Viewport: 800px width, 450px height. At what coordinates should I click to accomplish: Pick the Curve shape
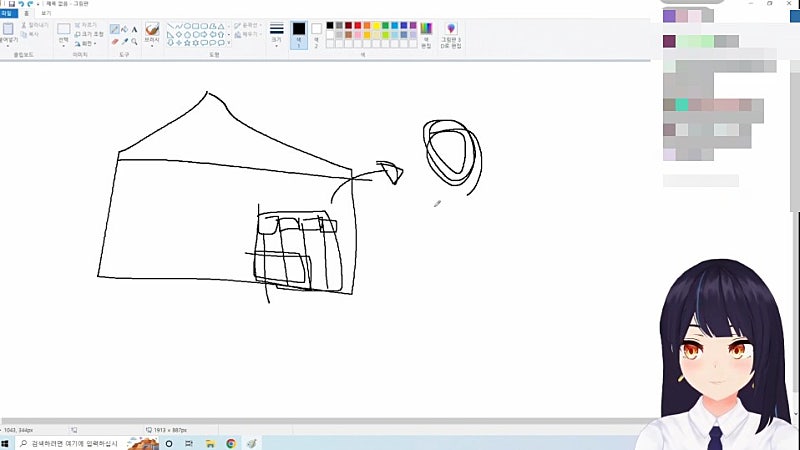[x=179, y=26]
